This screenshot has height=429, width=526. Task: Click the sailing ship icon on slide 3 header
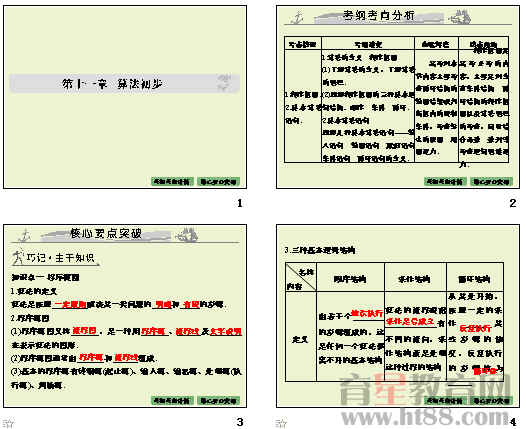187,235
